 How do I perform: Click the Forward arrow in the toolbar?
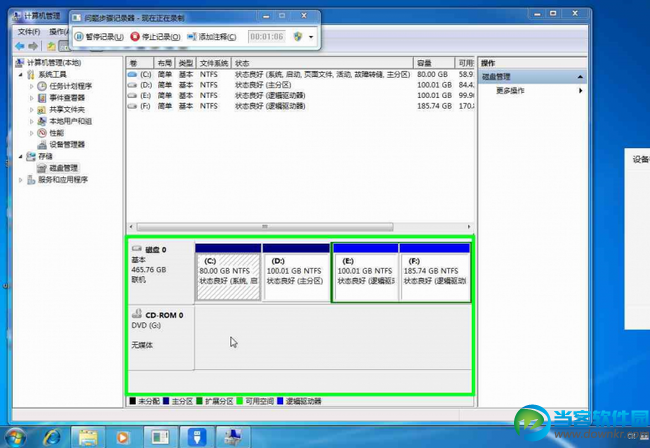pos(33,46)
